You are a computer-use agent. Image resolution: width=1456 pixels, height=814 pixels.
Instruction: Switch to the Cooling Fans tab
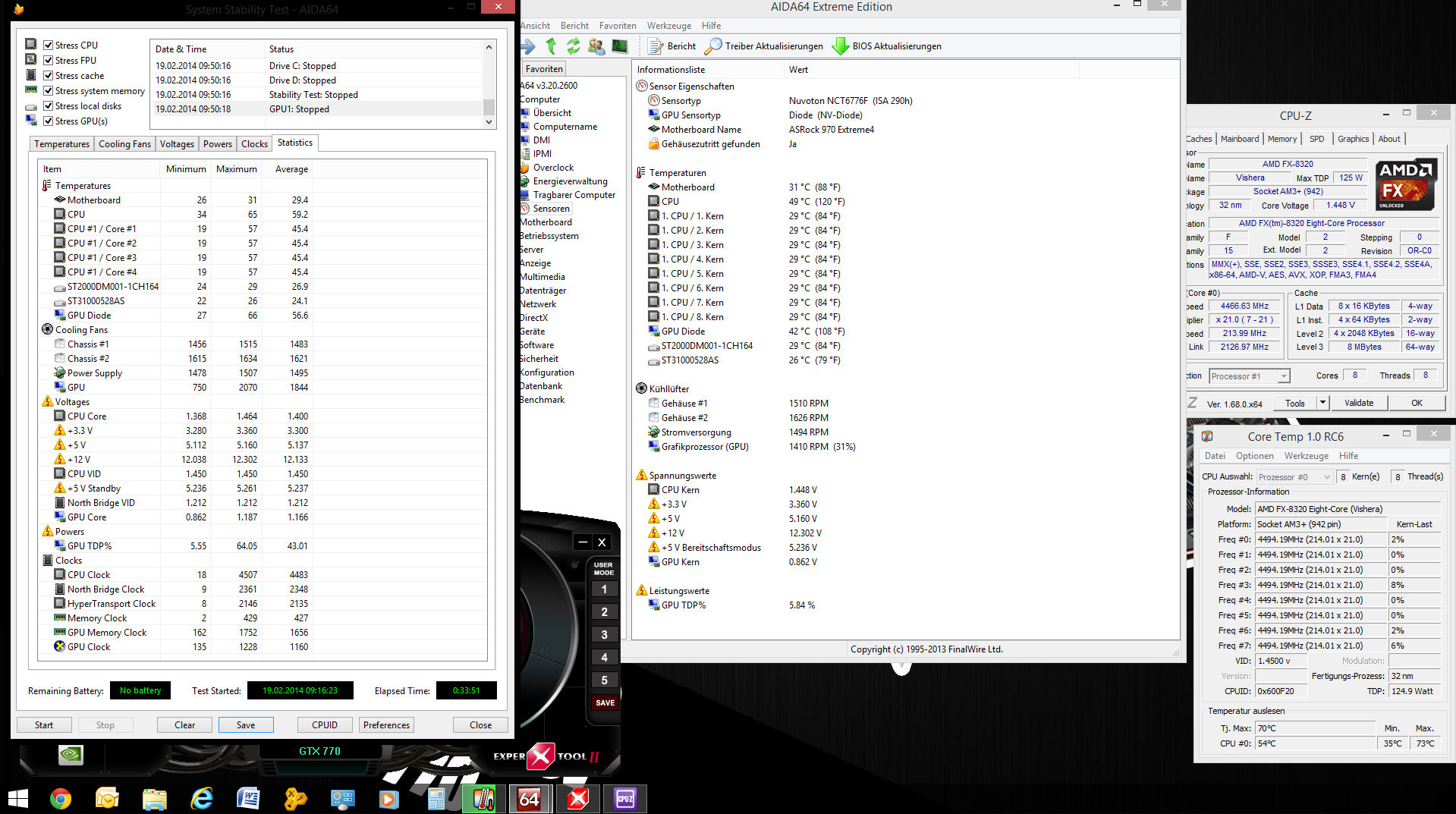(x=124, y=144)
